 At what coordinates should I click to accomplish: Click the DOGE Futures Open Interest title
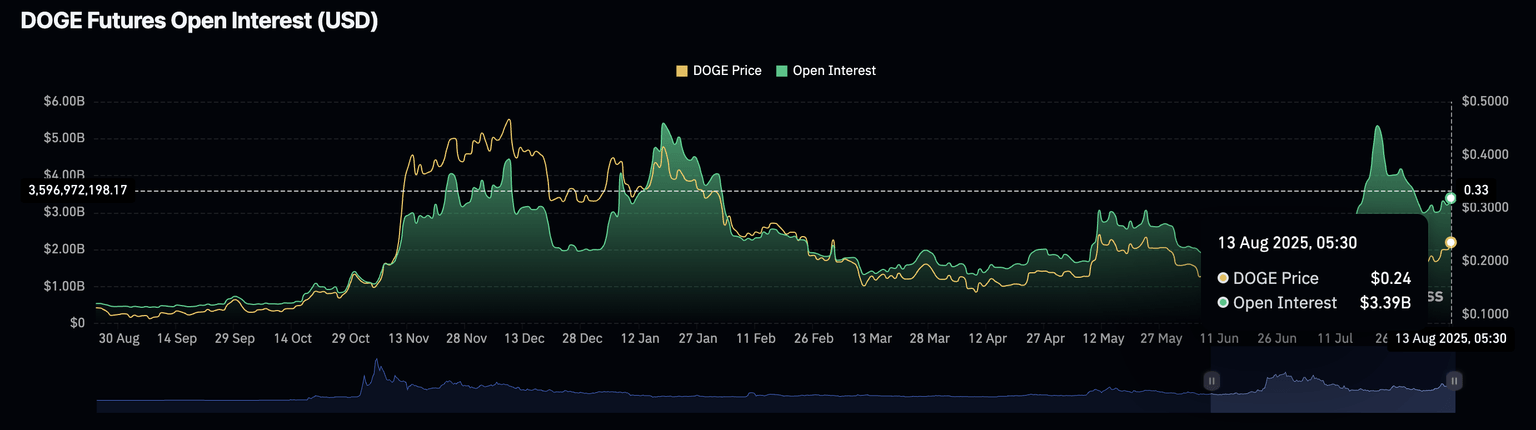pos(199,20)
